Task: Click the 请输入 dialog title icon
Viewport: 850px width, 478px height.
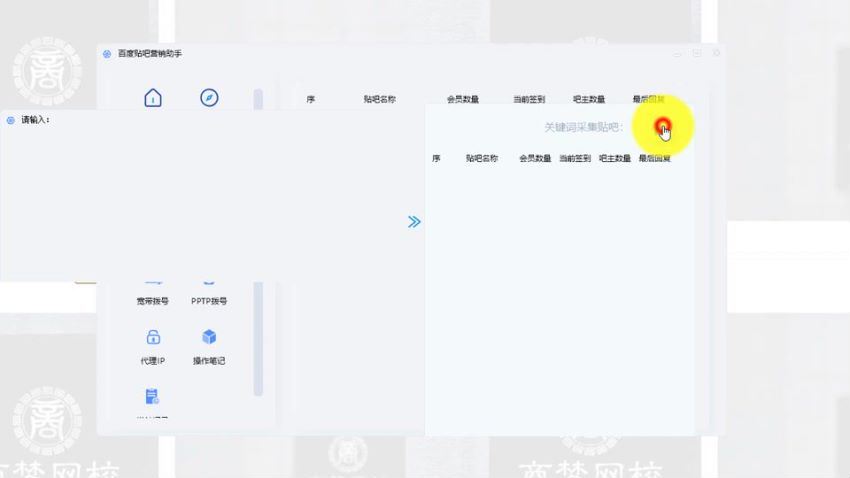Action: coord(10,120)
